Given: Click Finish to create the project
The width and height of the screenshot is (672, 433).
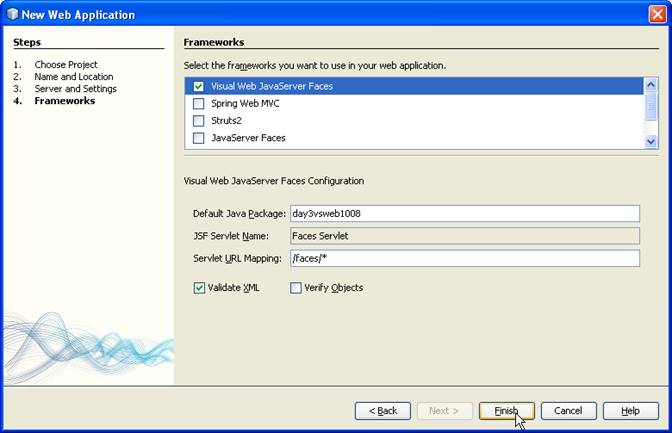Looking at the screenshot, I should click(x=507, y=411).
